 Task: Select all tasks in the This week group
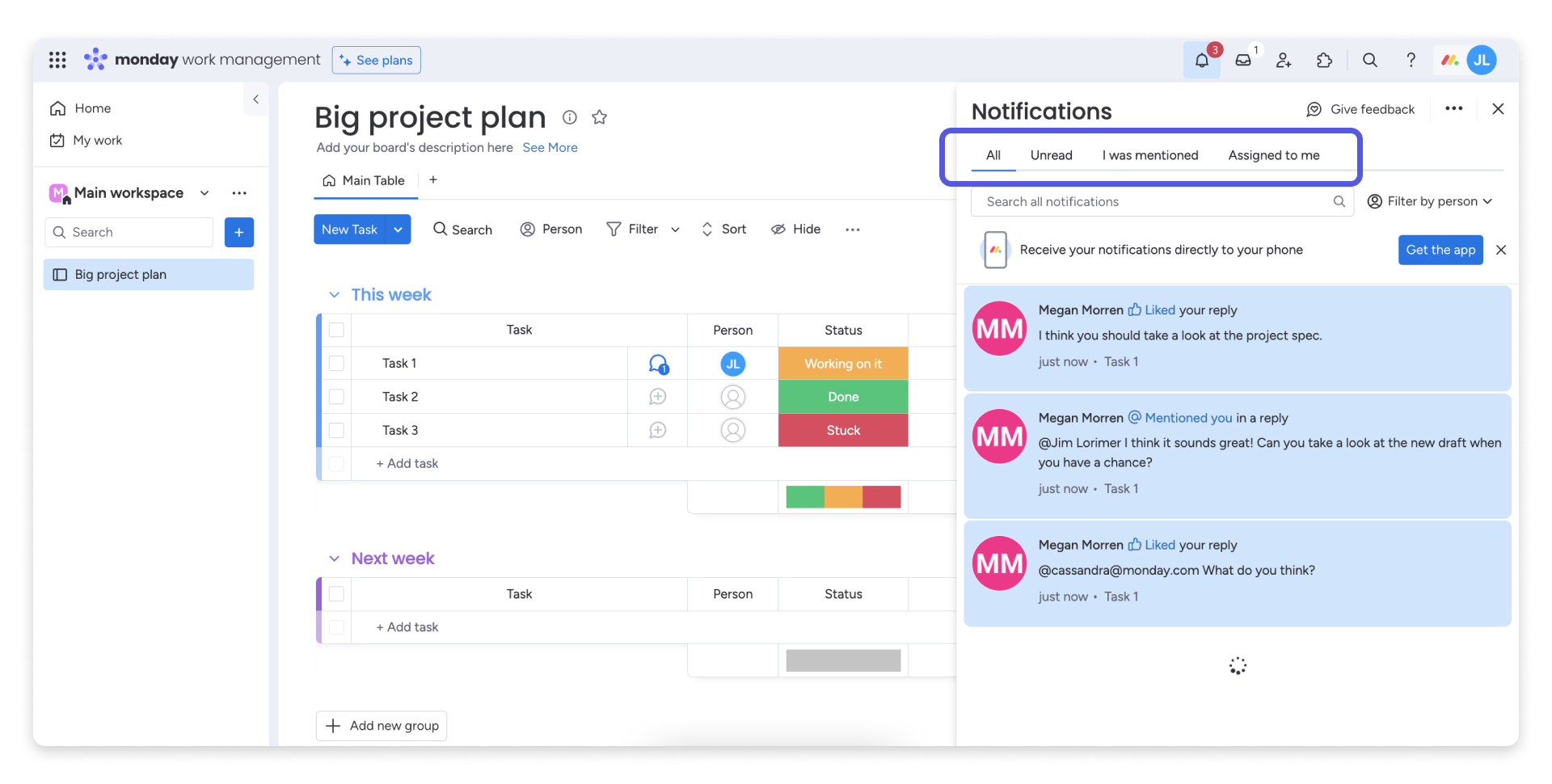[x=336, y=330]
